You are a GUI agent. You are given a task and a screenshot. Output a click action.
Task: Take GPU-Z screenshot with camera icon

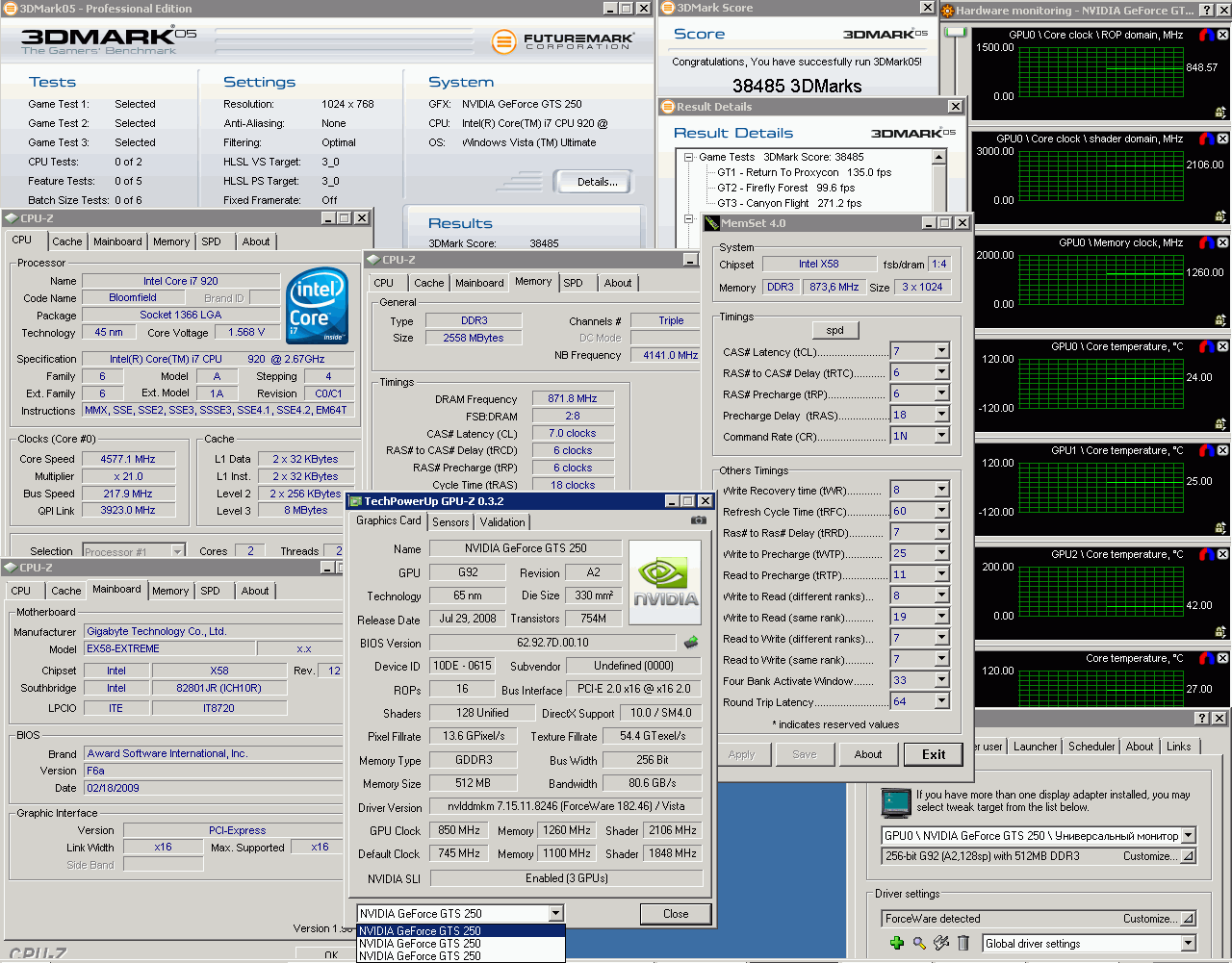pyautogui.click(x=699, y=520)
